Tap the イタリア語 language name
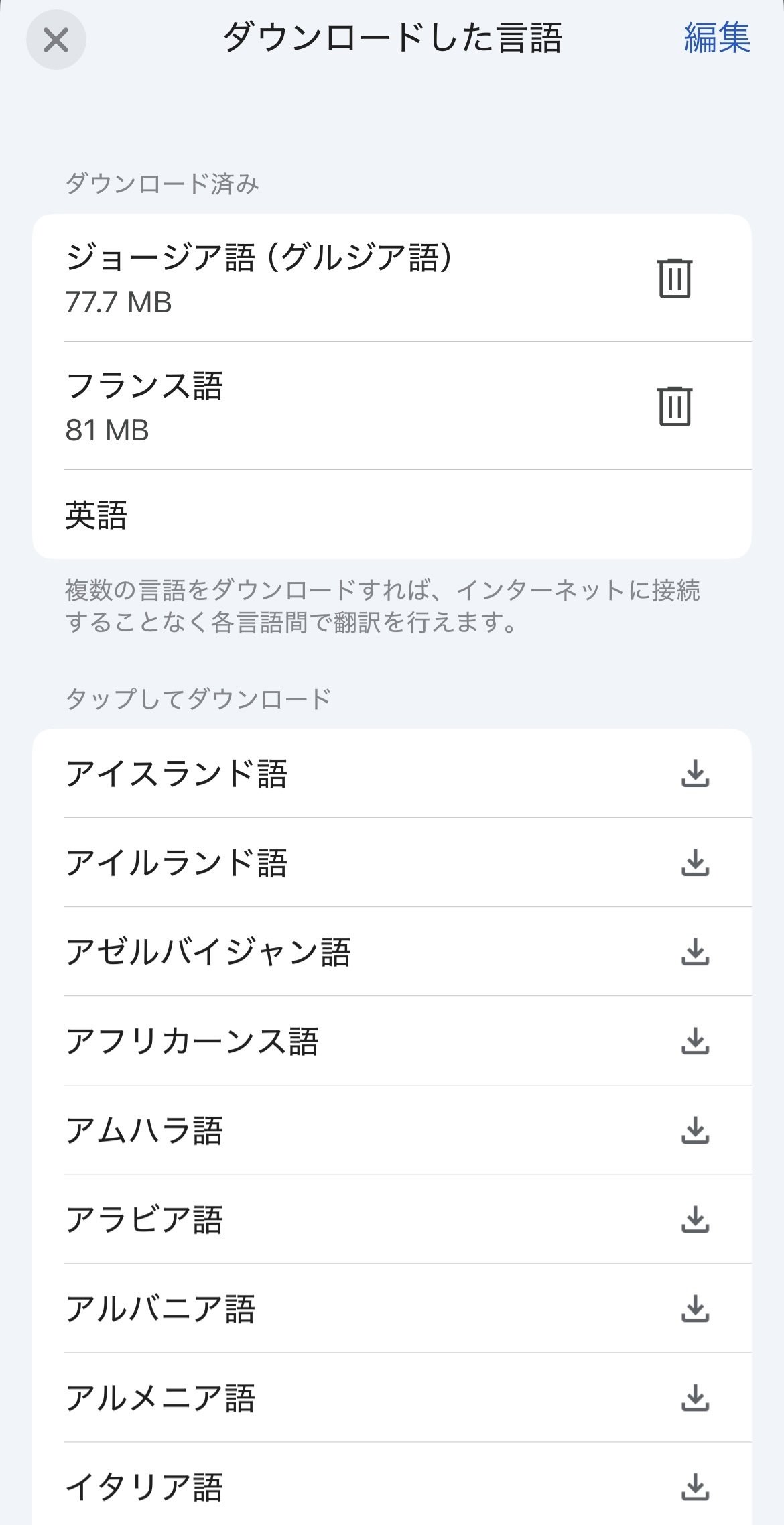784x1525 pixels. pos(144,1487)
